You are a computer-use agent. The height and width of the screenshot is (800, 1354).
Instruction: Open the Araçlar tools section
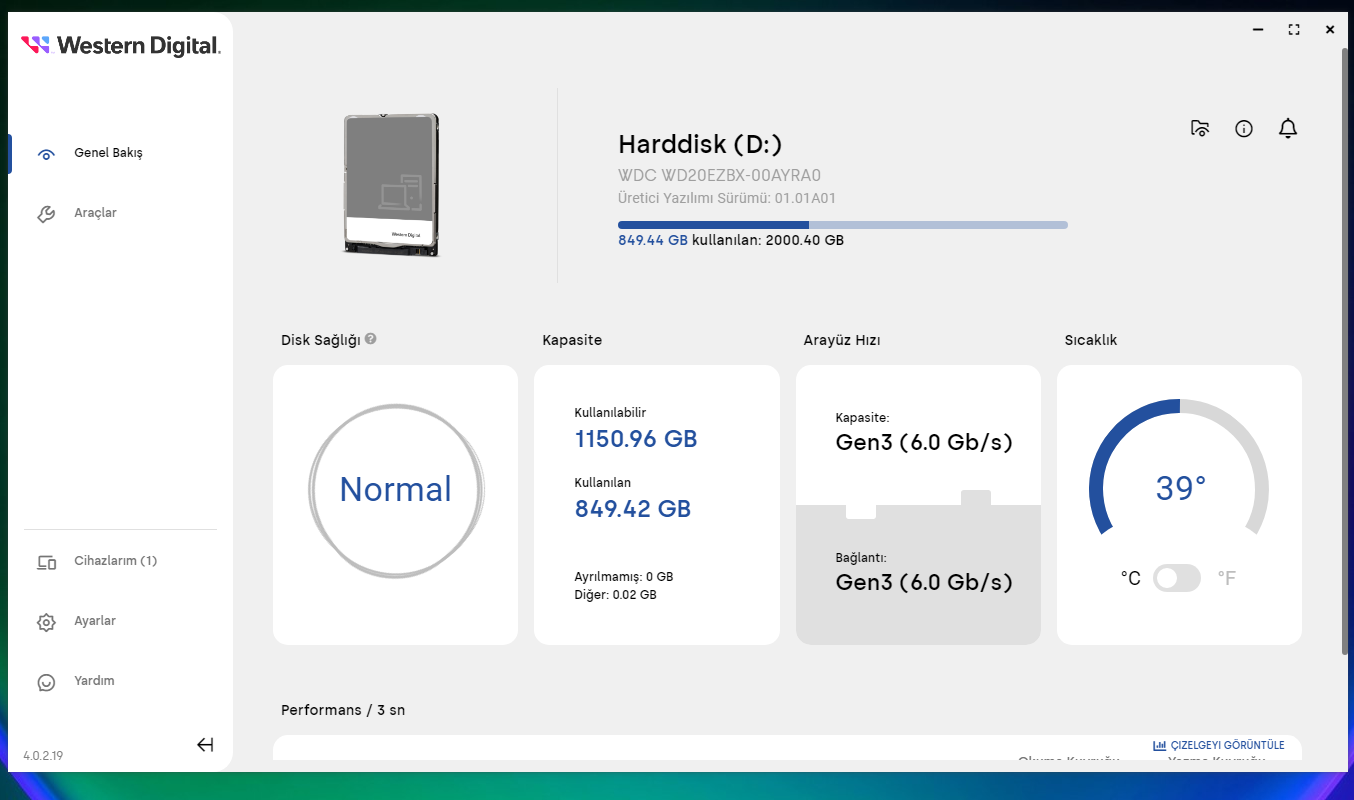[x=95, y=213]
